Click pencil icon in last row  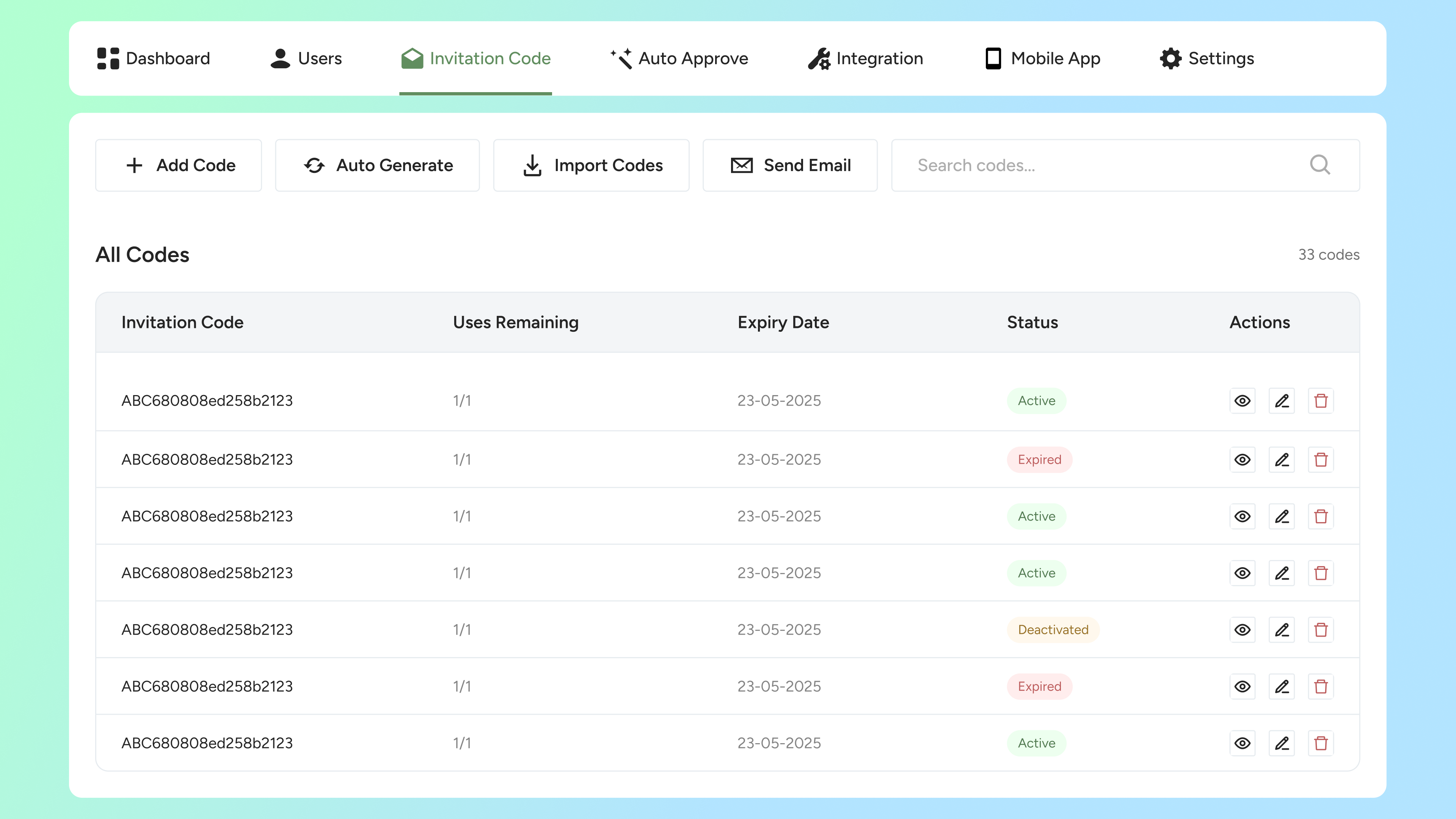pos(1281,743)
